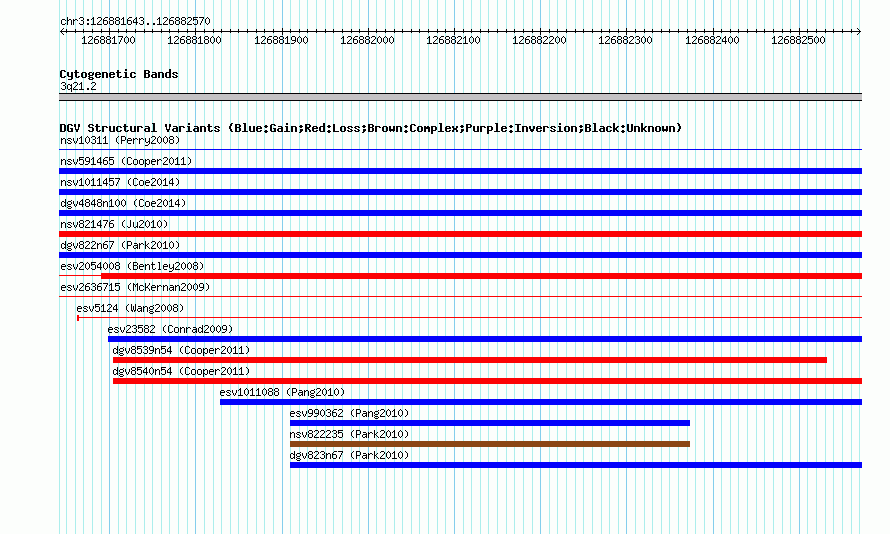Click ruler position 126882500

click(798, 40)
